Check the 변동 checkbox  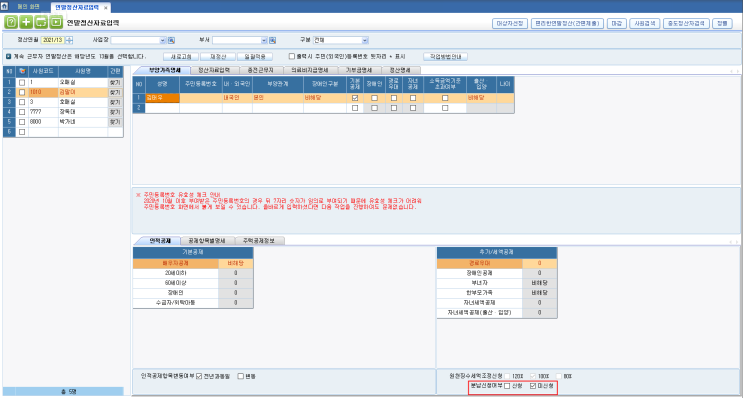coord(241,376)
